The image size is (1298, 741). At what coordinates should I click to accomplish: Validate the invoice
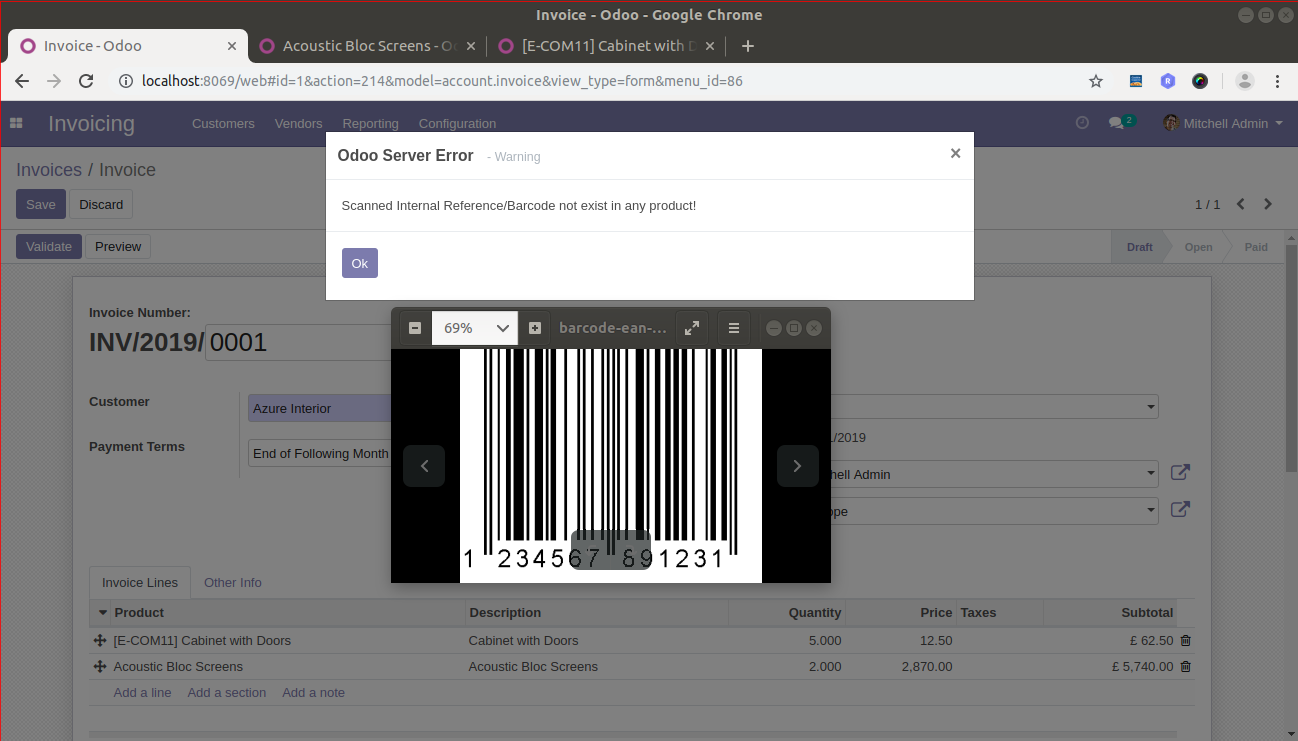coord(49,246)
